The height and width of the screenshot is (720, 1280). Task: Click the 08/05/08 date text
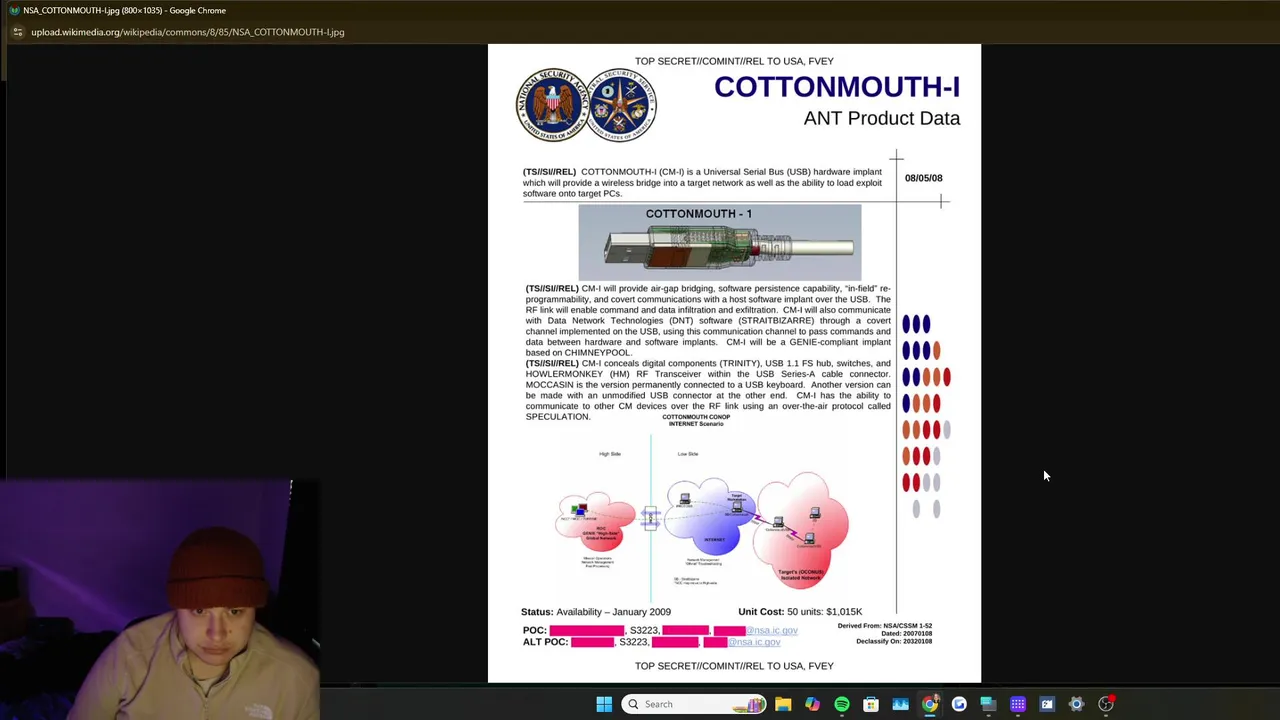click(x=923, y=178)
